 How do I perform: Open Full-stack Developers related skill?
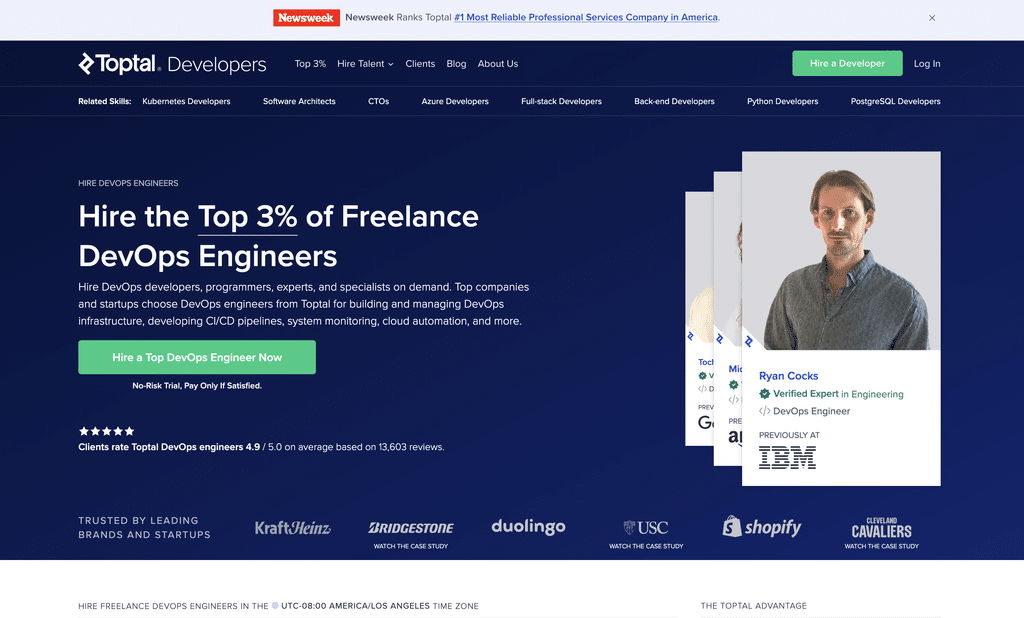coord(561,101)
